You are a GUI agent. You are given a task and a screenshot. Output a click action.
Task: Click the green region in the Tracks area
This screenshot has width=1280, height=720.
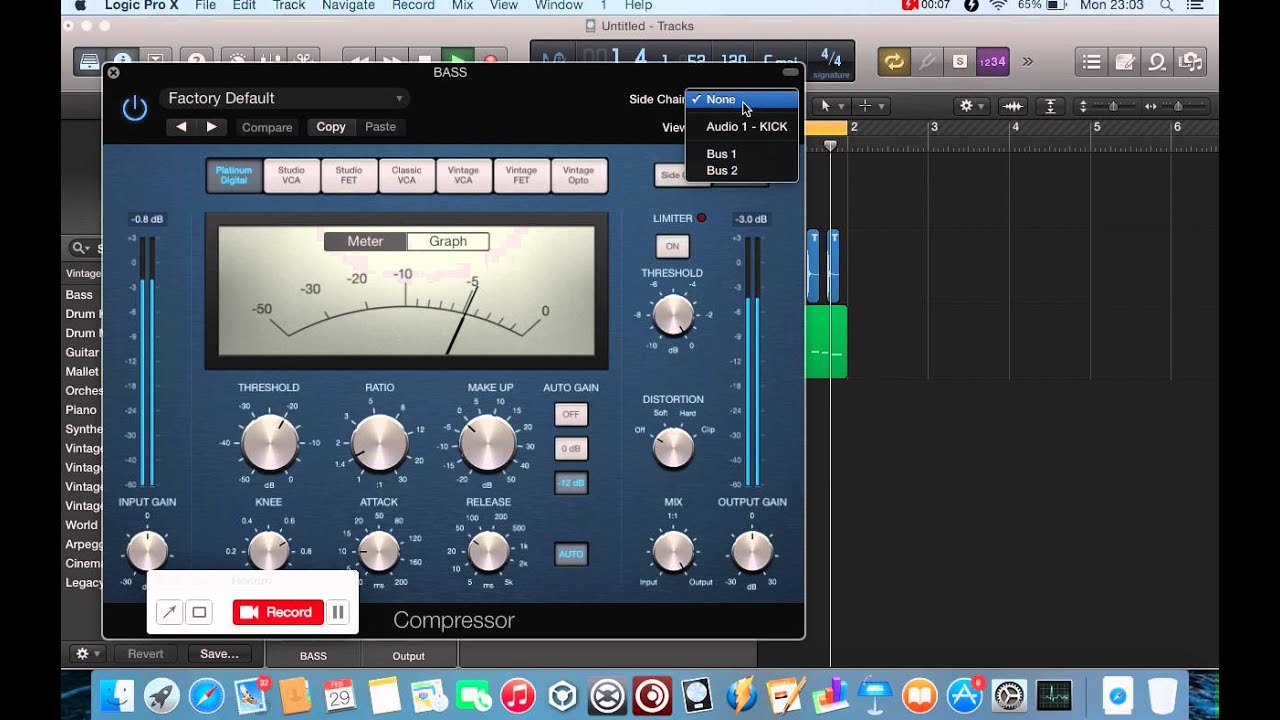pyautogui.click(x=826, y=342)
